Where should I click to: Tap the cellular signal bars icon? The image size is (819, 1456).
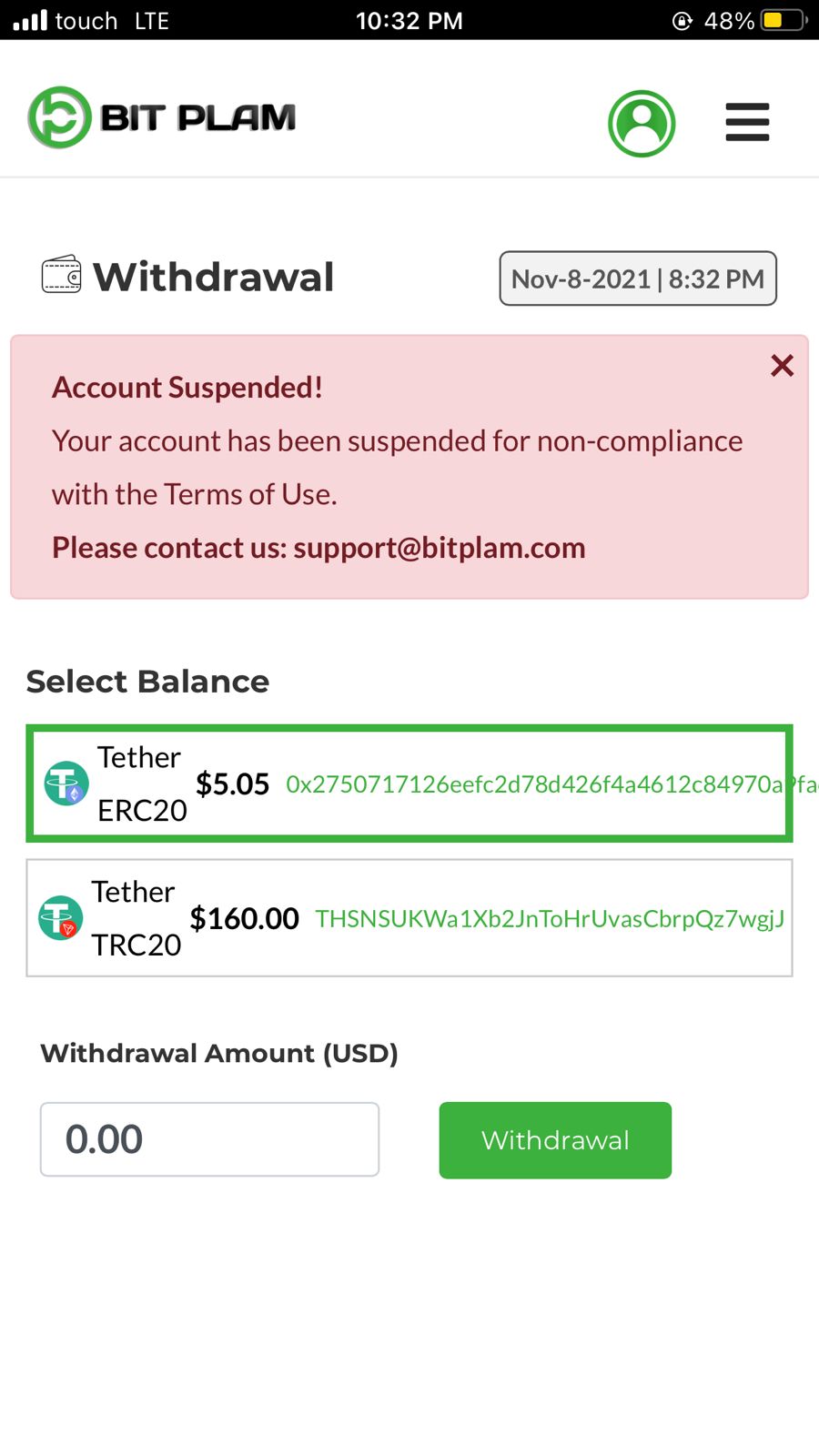click(30, 20)
